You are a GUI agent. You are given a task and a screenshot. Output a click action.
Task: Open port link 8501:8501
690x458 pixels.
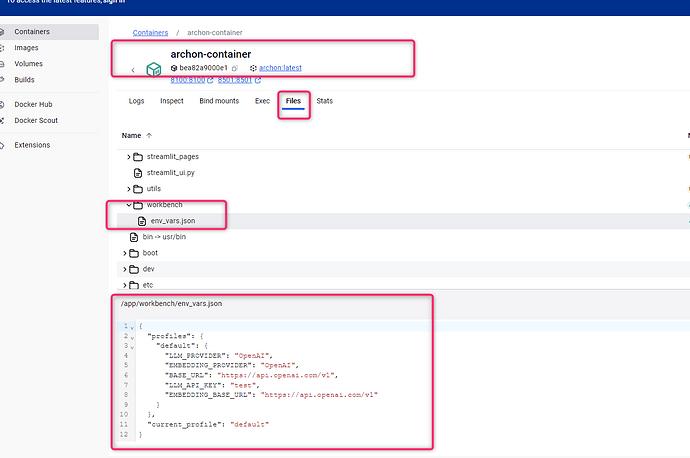tap(235, 80)
